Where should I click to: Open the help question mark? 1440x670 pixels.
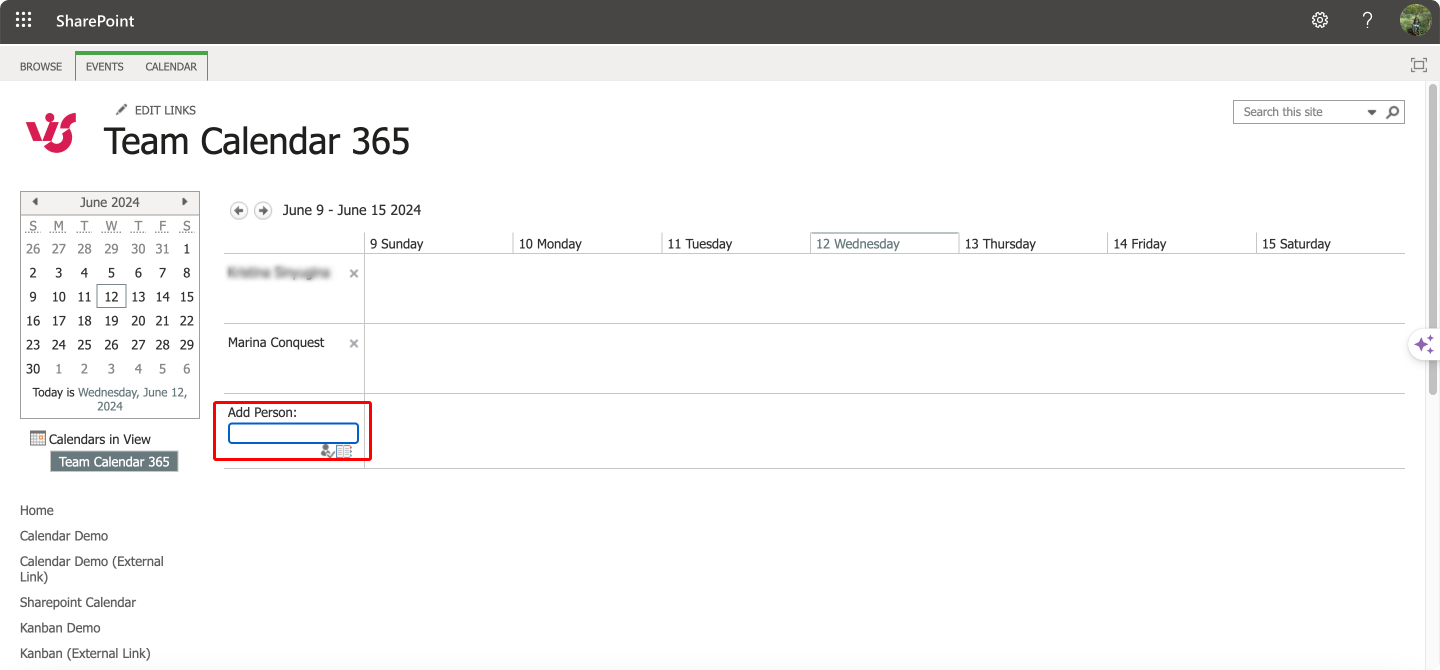click(x=1368, y=20)
